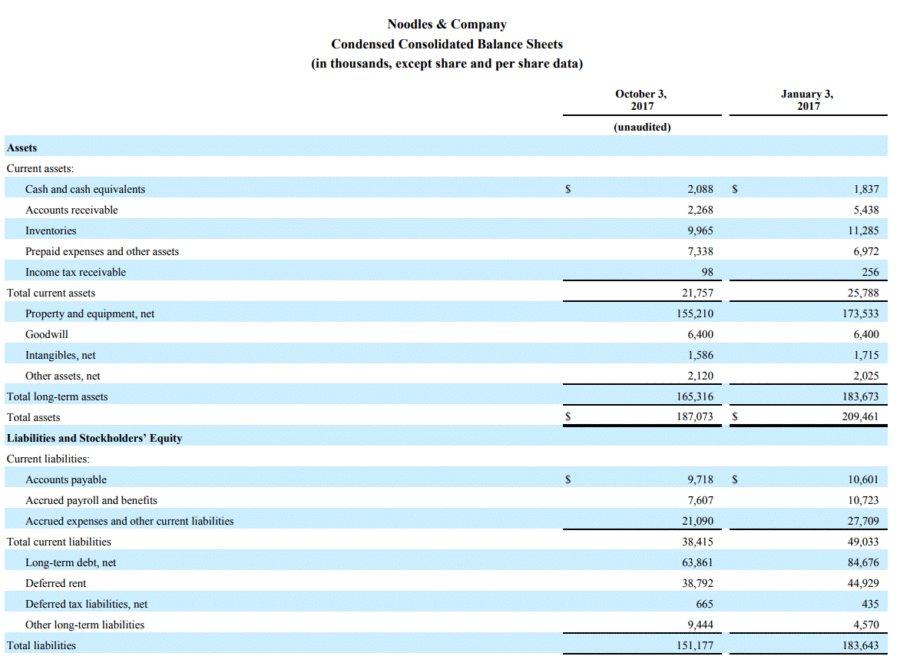Screen dimensions: 900x663
Task: Click the cash value 1,837
Action: pos(866,189)
